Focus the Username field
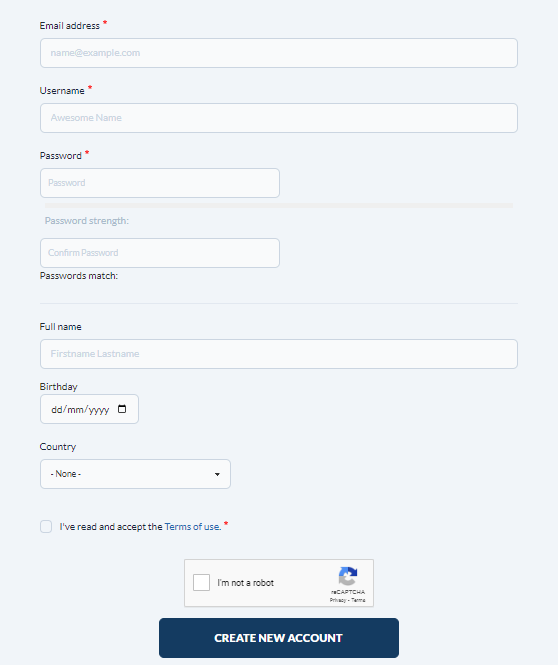Screen dimensions: 558x665 (279, 118)
